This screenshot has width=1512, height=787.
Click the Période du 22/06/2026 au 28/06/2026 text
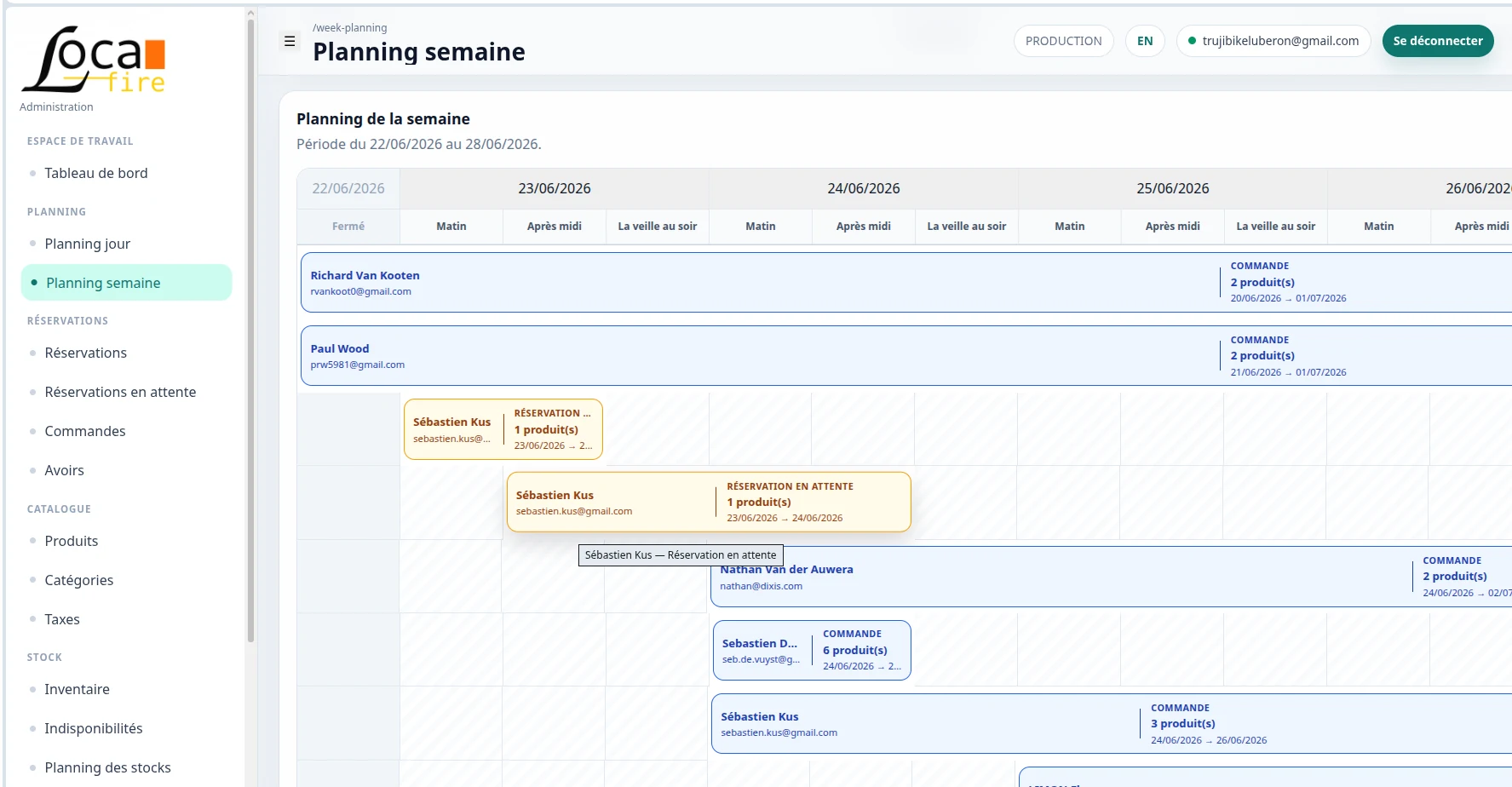point(419,144)
